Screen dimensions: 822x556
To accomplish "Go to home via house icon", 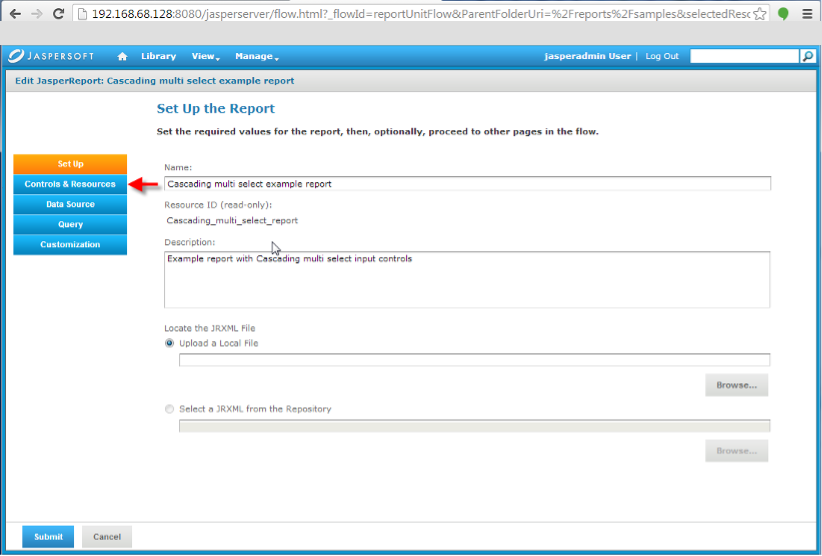I will 122,56.
